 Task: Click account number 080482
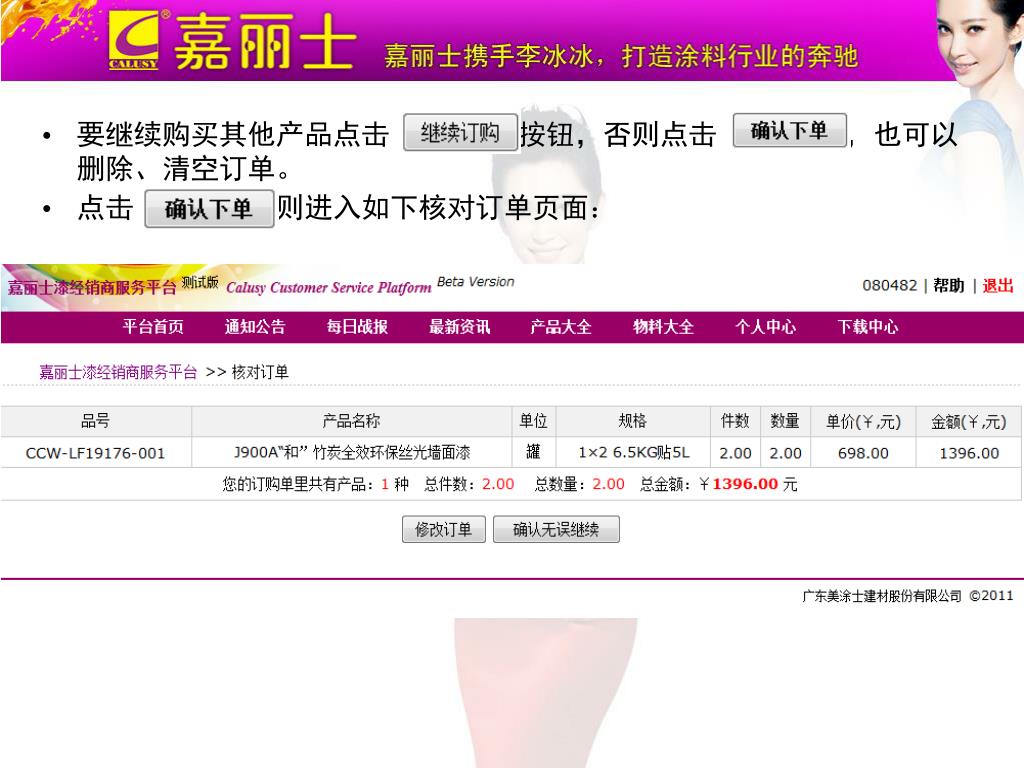(x=889, y=285)
